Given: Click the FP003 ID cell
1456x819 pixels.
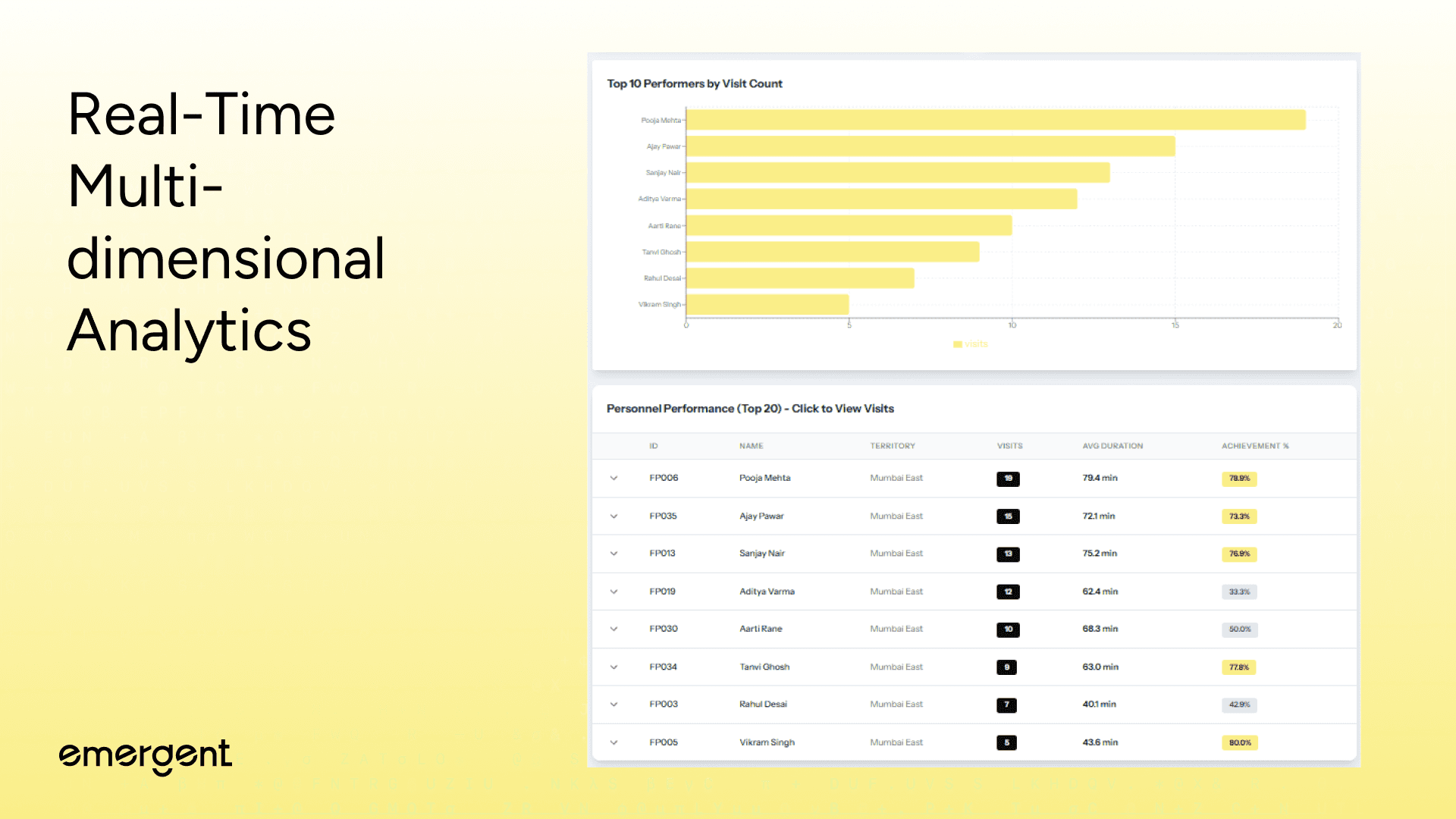Looking at the screenshot, I should coord(664,704).
